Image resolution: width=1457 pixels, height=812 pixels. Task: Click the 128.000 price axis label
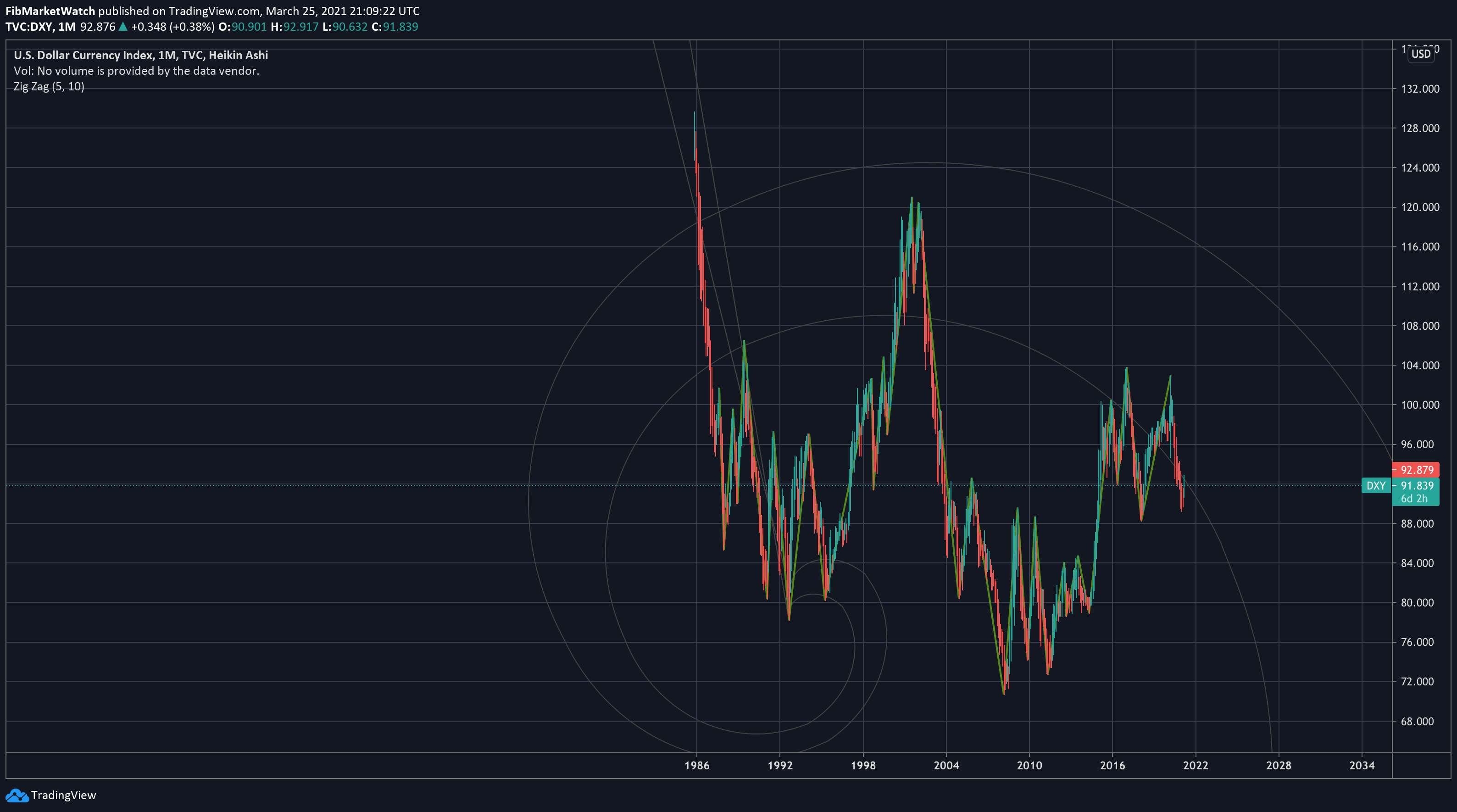pos(1420,128)
